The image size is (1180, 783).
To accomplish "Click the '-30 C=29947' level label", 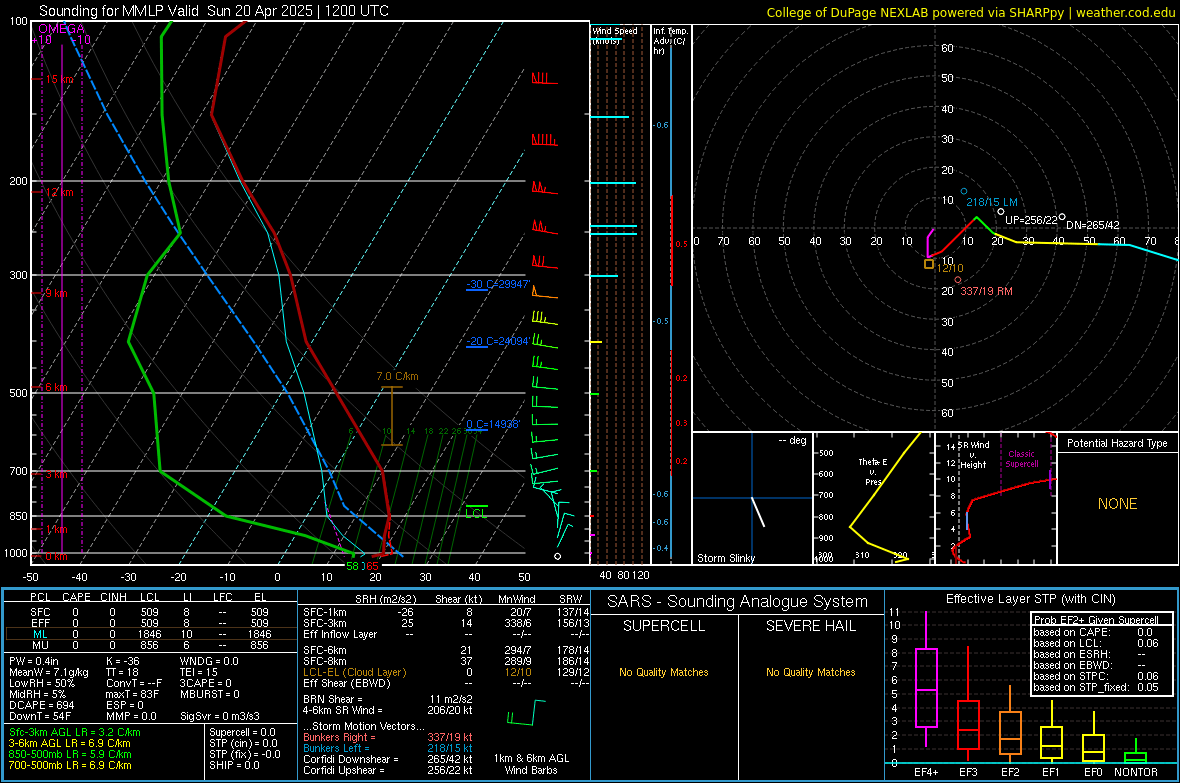I will pyautogui.click(x=498, y=284).
